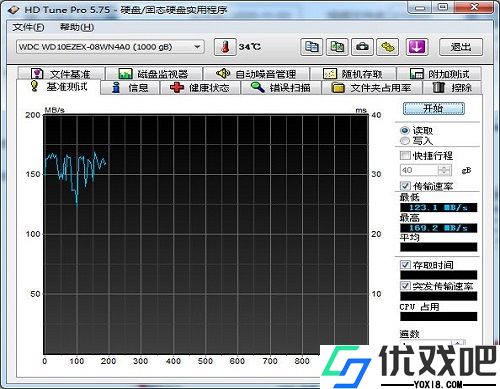Switch to the 文件基准 tab

[61, 74]
